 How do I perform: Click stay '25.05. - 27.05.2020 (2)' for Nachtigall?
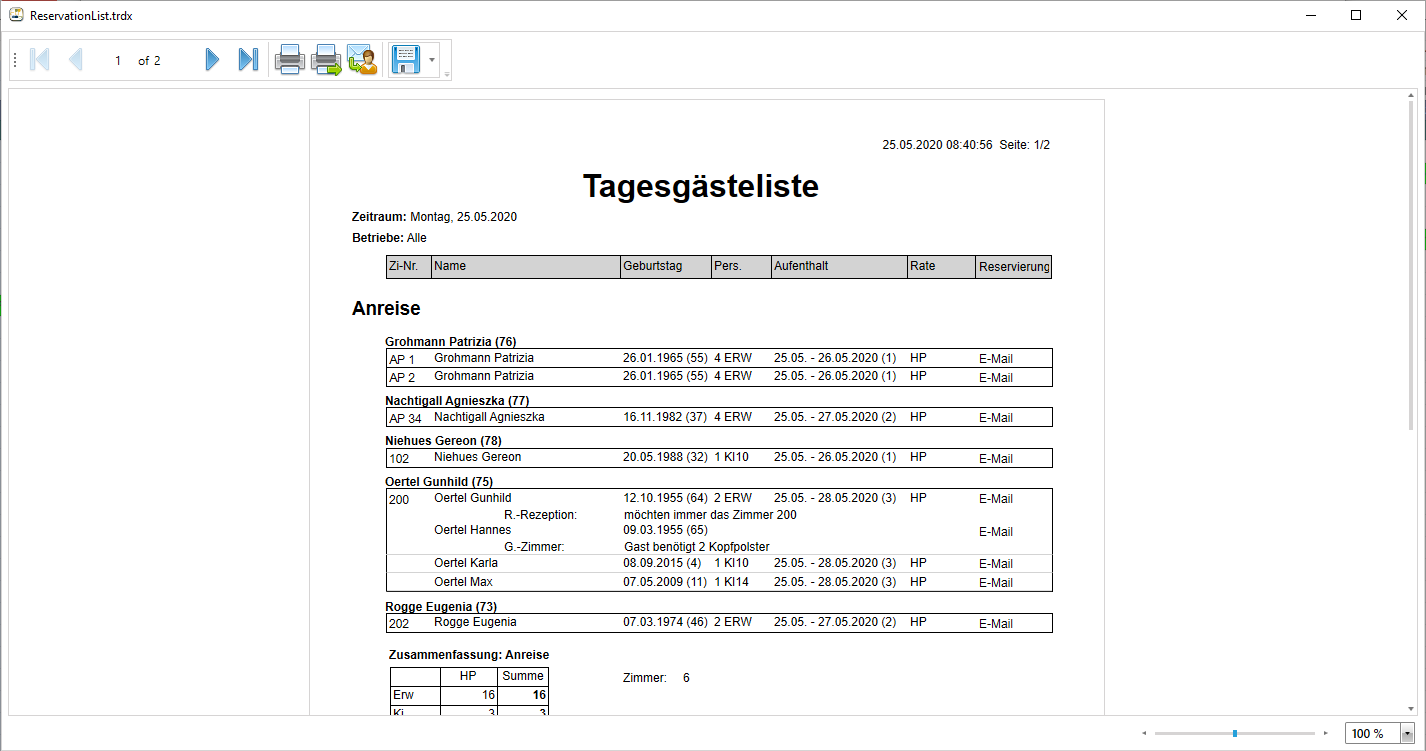[835, 417]
